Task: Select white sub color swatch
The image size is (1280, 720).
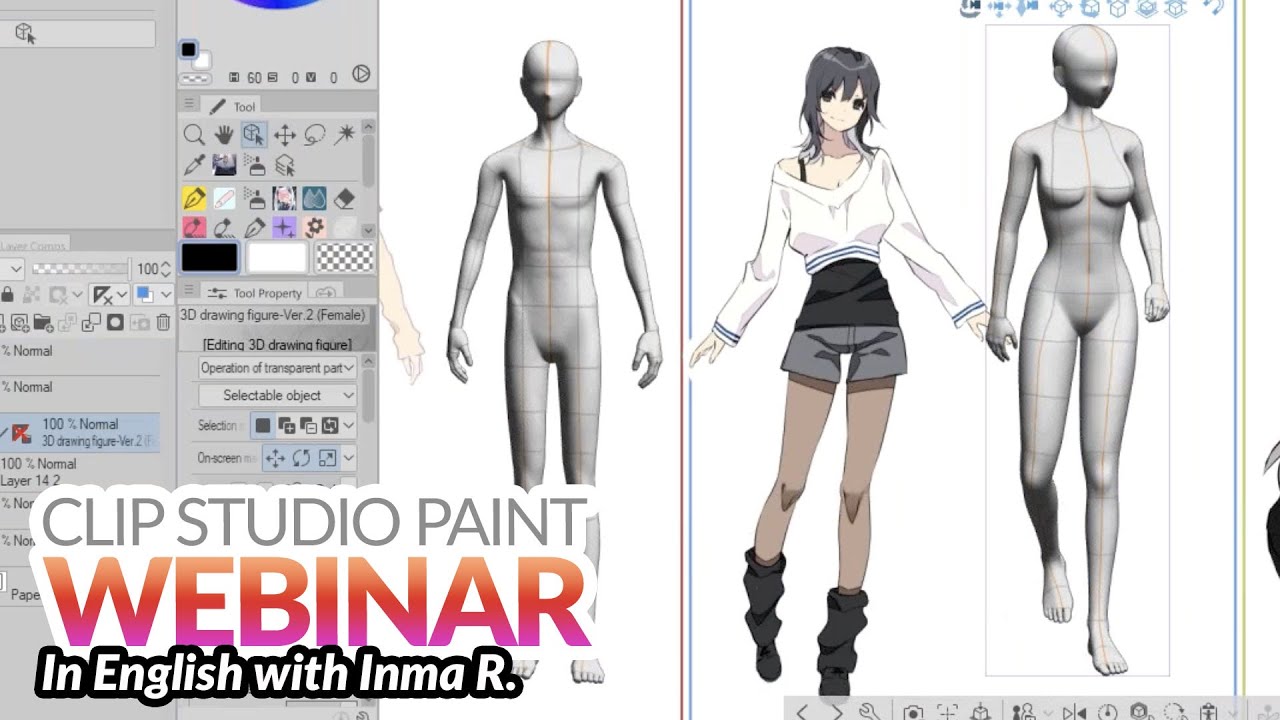Action: tap(276, 258)
